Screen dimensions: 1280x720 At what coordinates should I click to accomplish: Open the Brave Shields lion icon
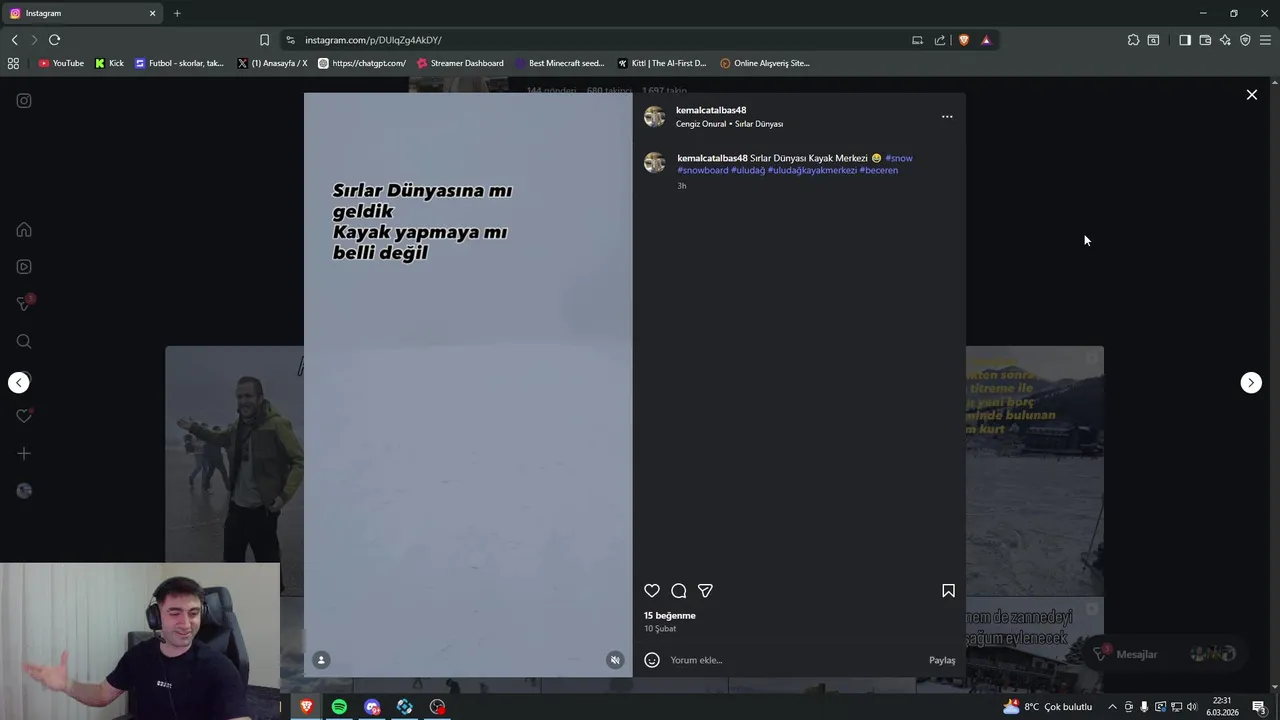[x=964, y=40]
